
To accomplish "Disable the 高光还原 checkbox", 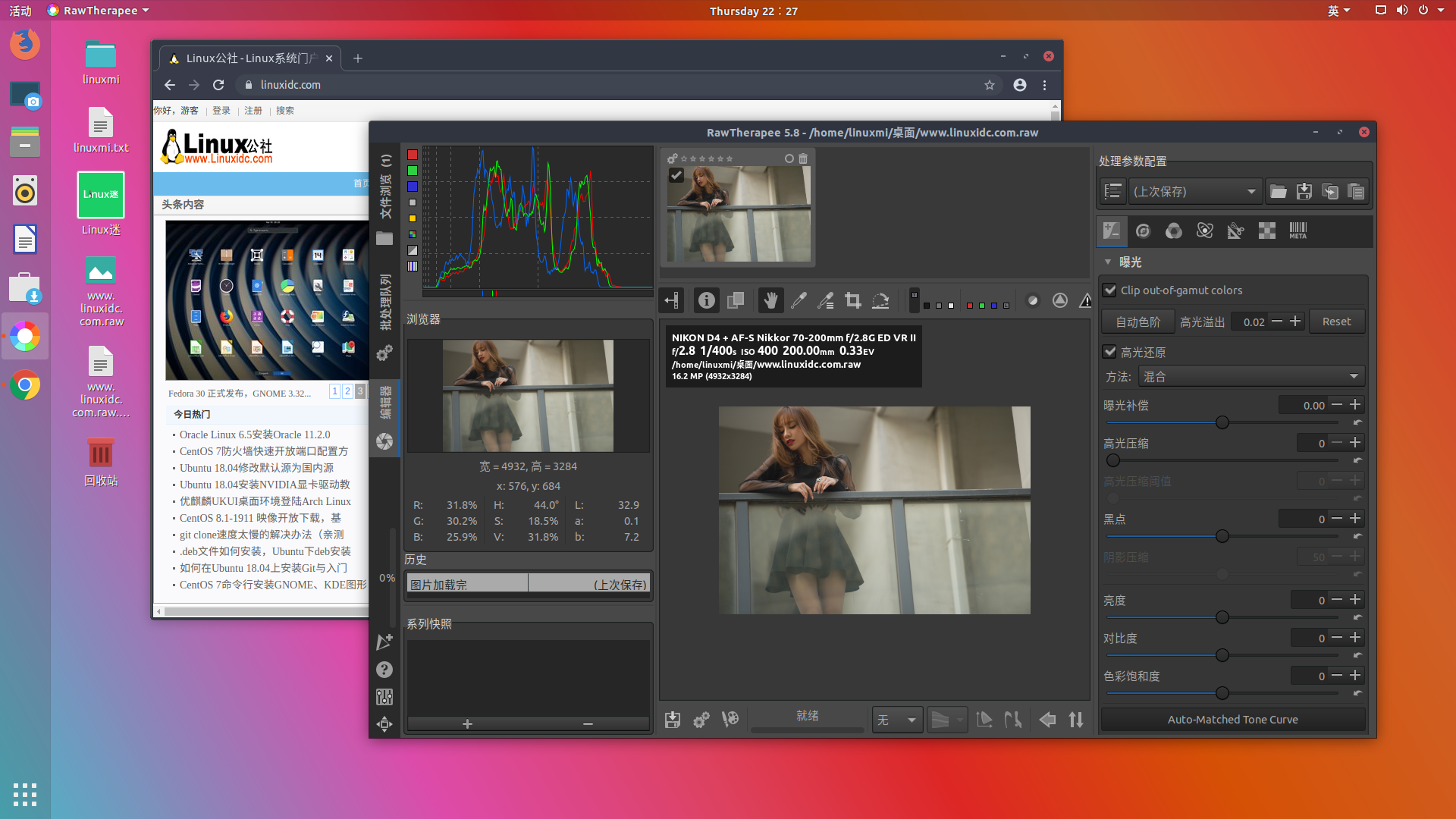I will point(1110,351).
